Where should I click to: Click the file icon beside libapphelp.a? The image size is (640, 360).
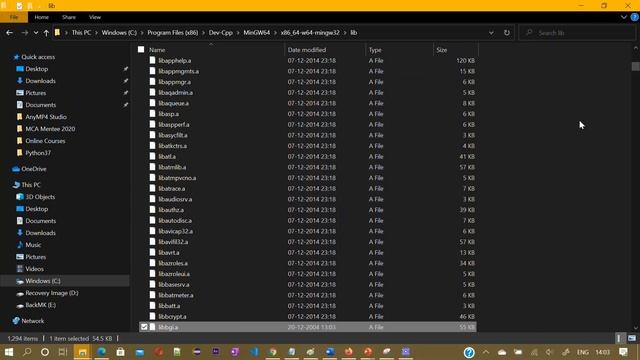(x=153, y=60)
